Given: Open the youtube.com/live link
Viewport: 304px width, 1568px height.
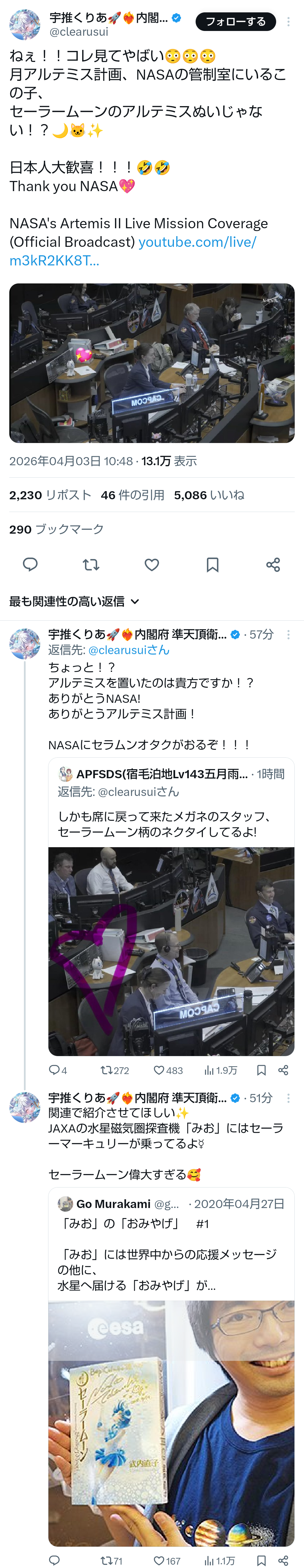Looking at the screenshot, I should point(133,251).
